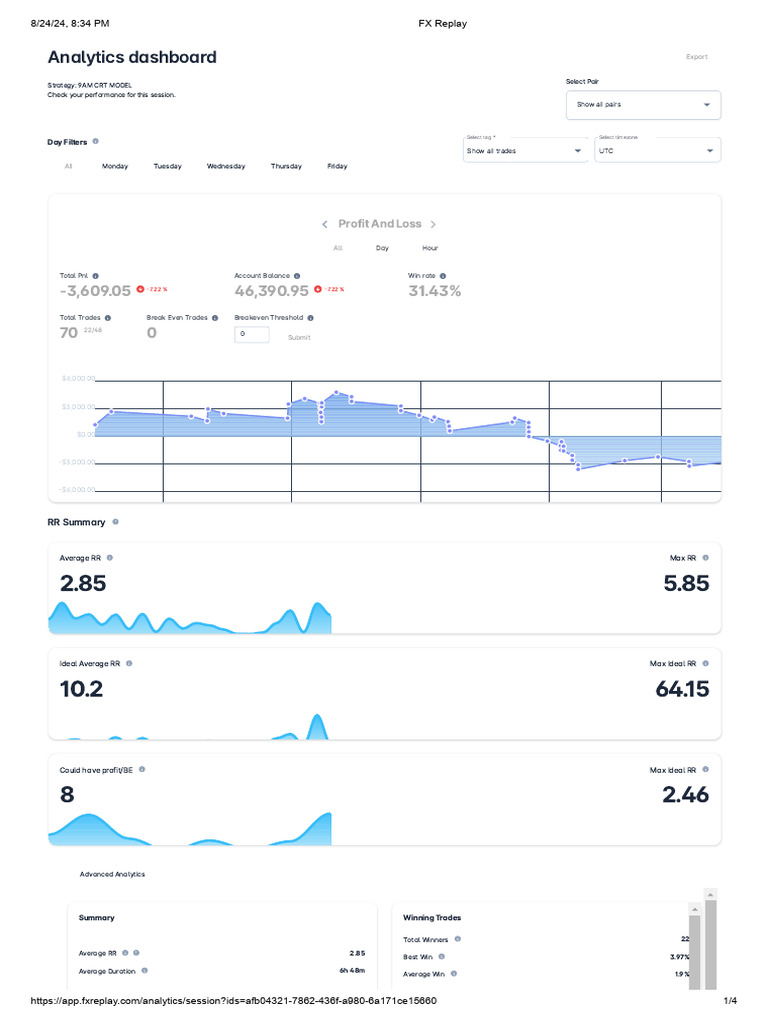Image resolution: width=768 pixels, height=1024 pixels.
Task: Open the UTC timezone dropdown
Action: pos(656,151)
